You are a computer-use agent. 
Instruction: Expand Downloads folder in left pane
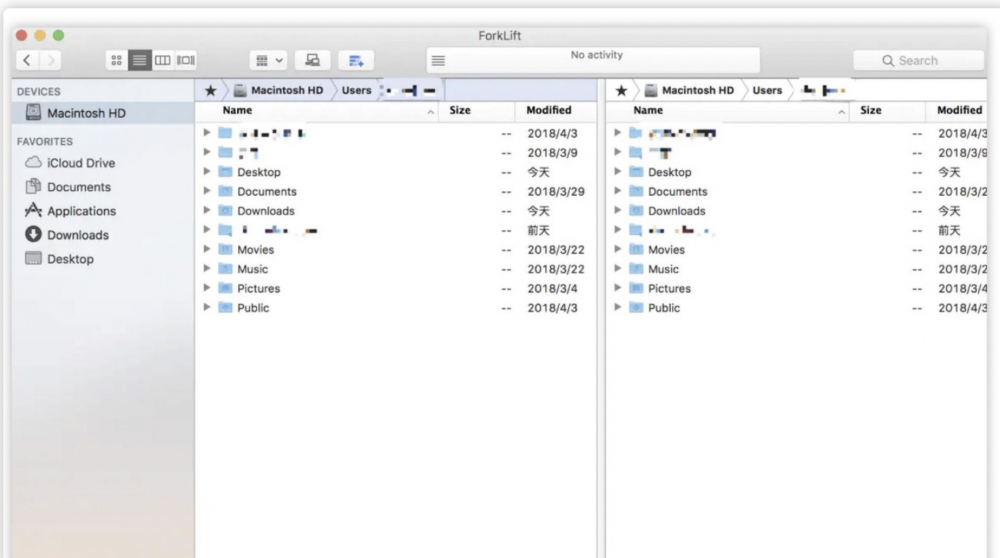(207, 210)
